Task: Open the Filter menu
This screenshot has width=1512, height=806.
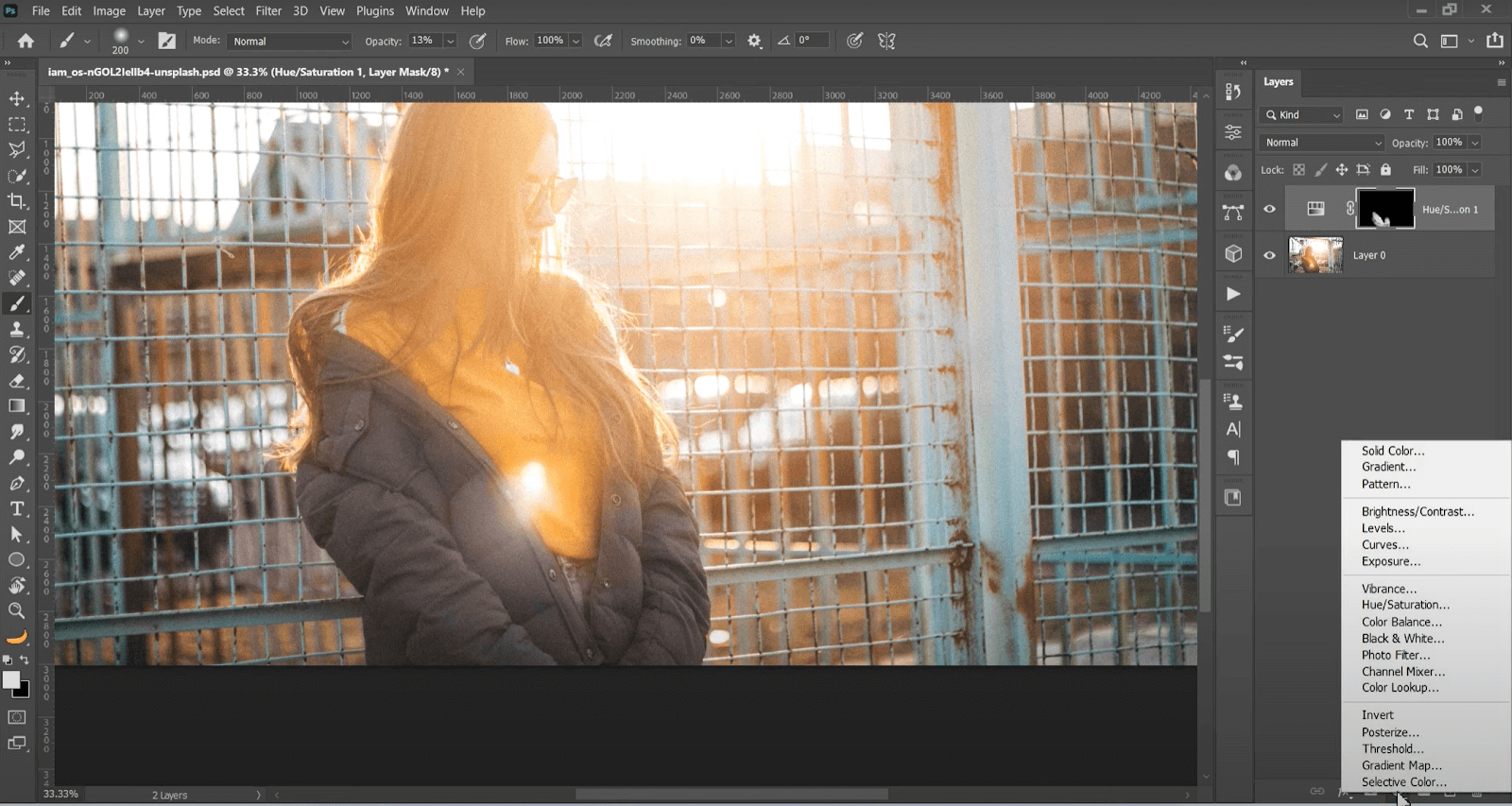Action: [268, 11]
